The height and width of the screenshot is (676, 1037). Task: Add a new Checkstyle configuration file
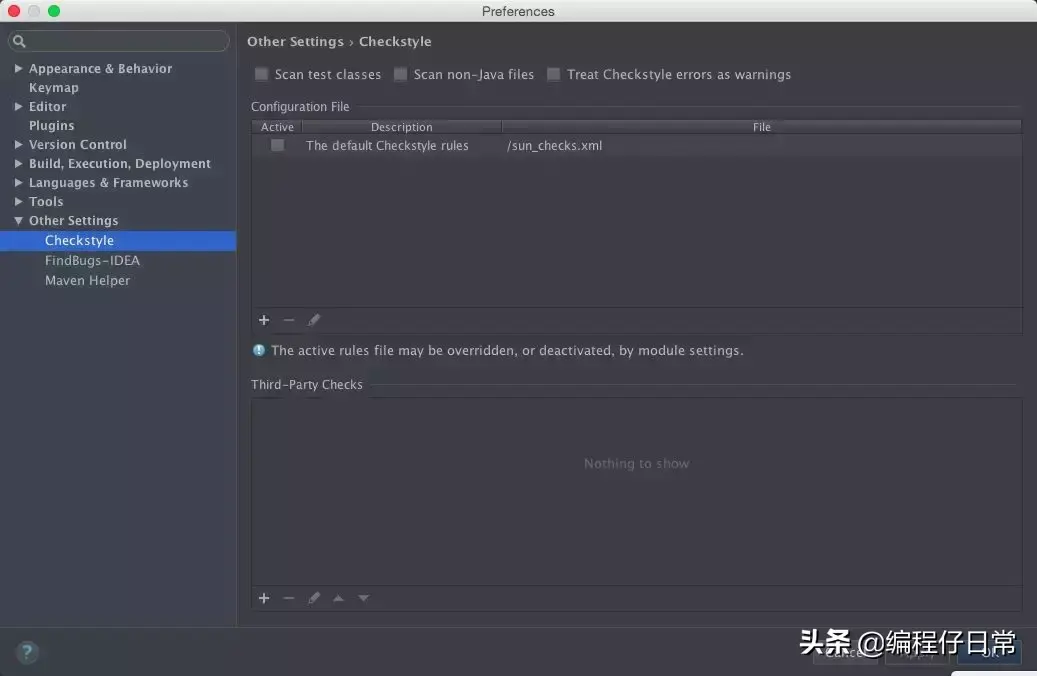coord(263,319)
